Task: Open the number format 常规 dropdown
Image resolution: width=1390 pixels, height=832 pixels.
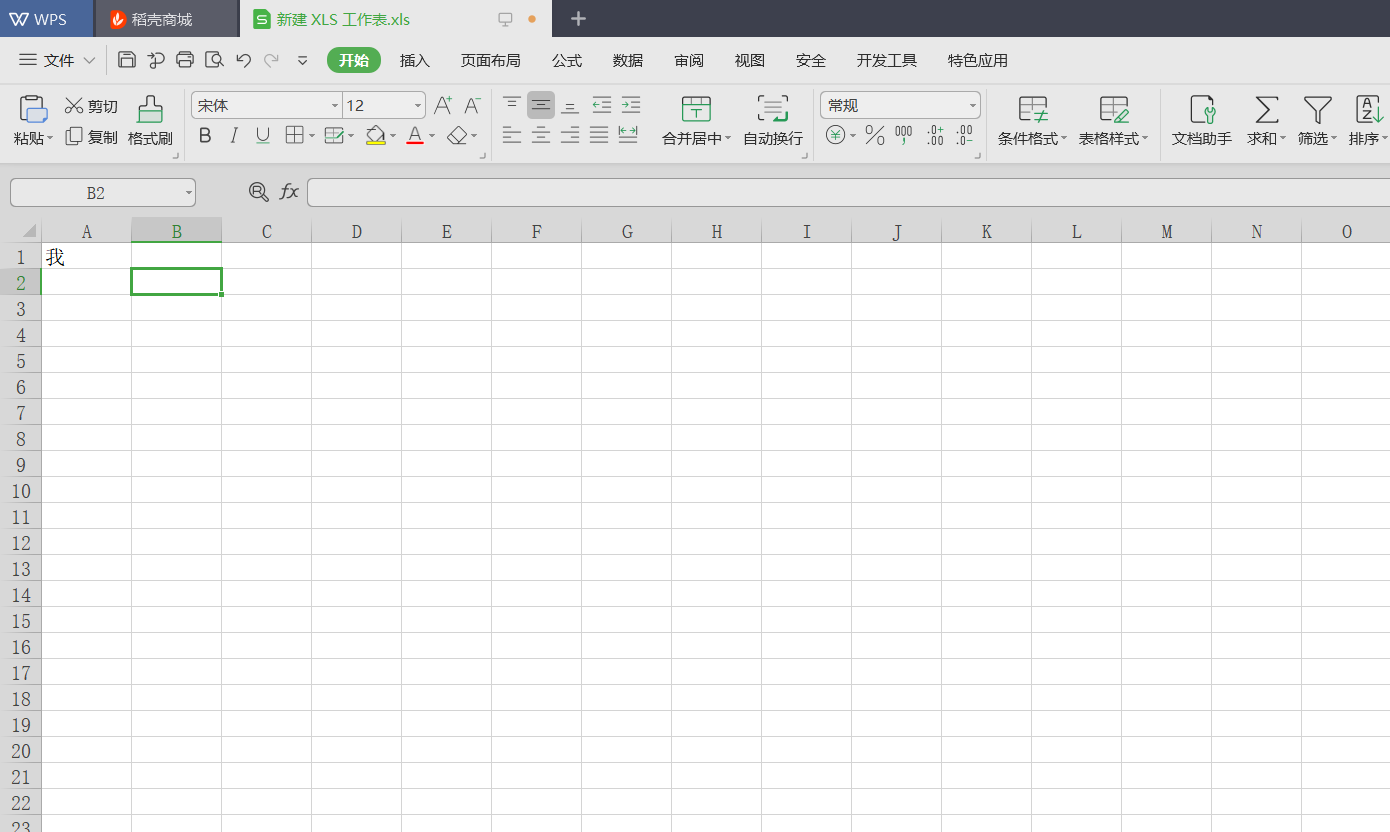Action: [972, 106]
